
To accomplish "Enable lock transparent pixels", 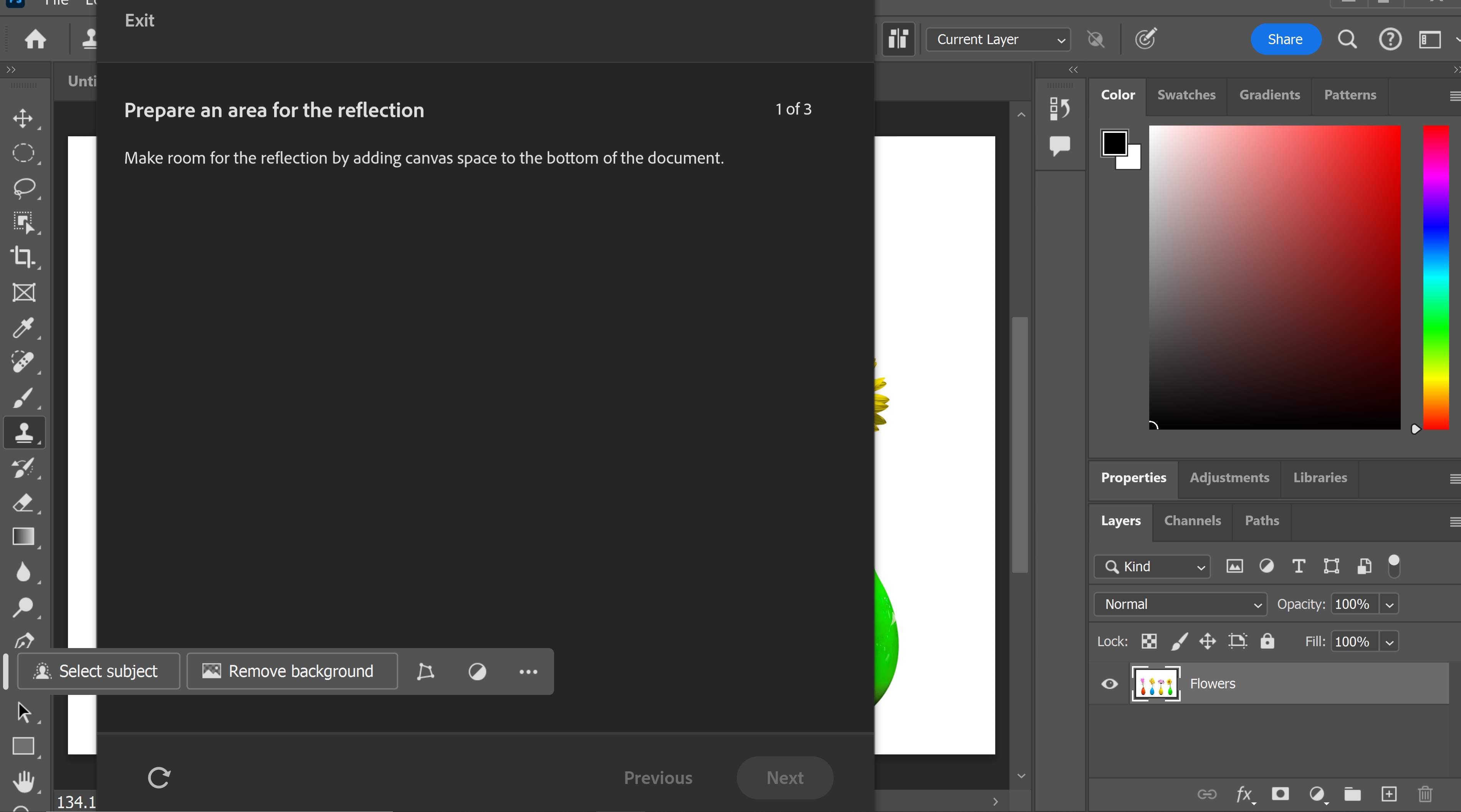I will coord(1148,641).
